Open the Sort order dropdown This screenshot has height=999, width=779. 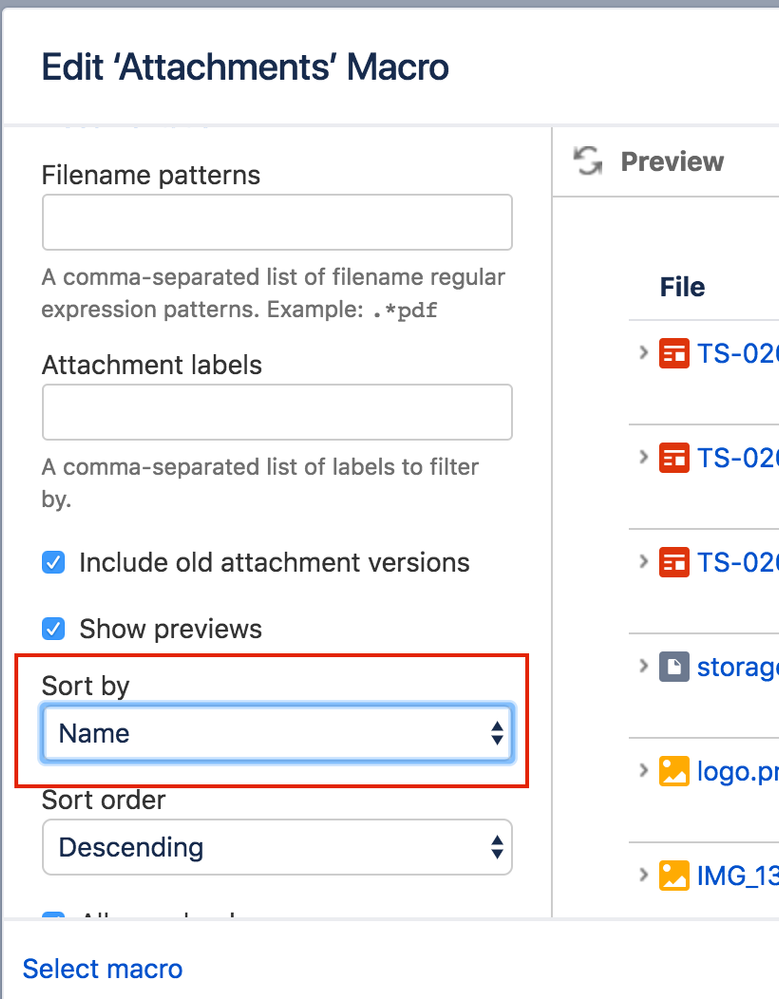click(x=277, y=848)
